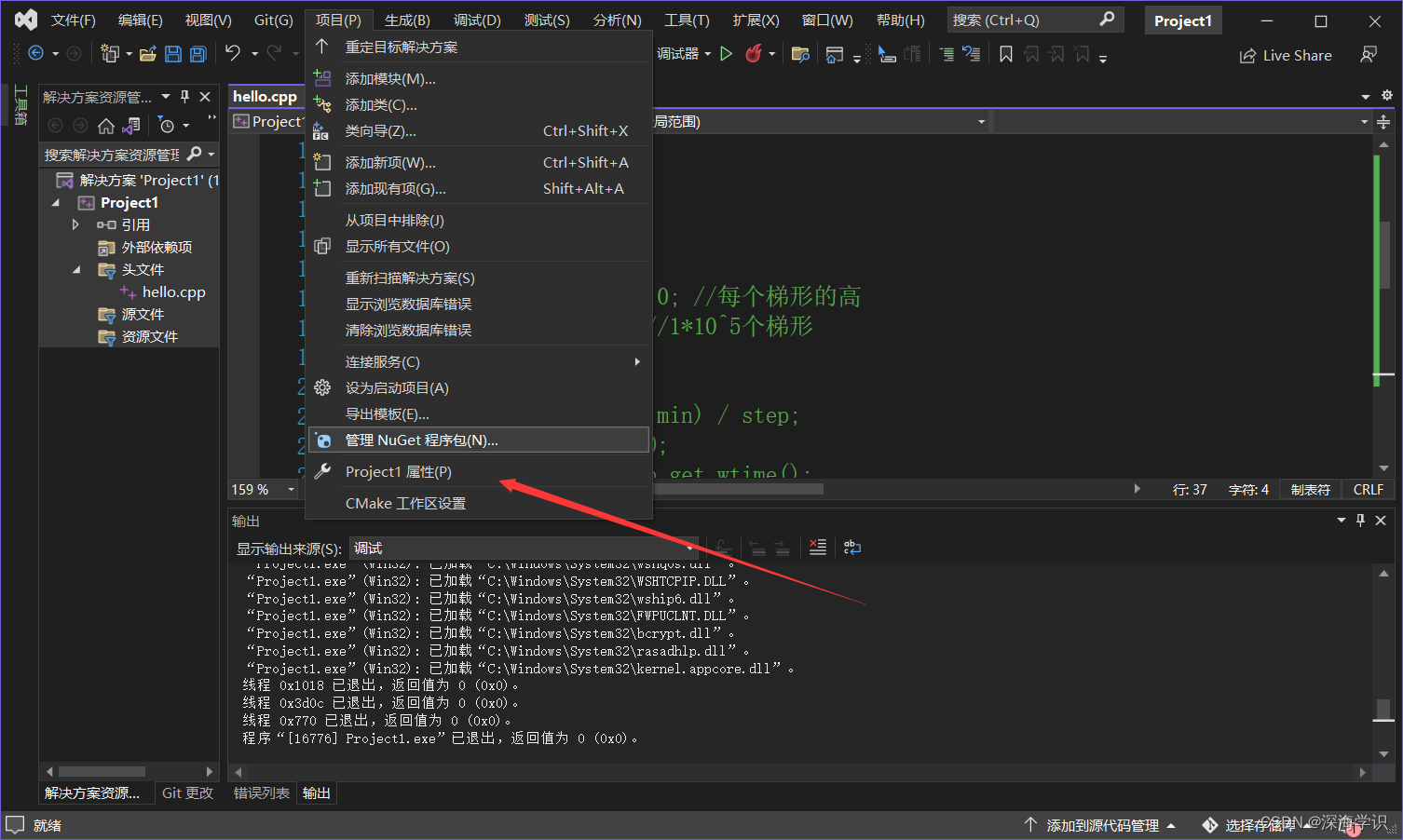Toggle word wrap in the Output window
The width and height of the screenshot is (1403, 840).
tap(851, 548)
